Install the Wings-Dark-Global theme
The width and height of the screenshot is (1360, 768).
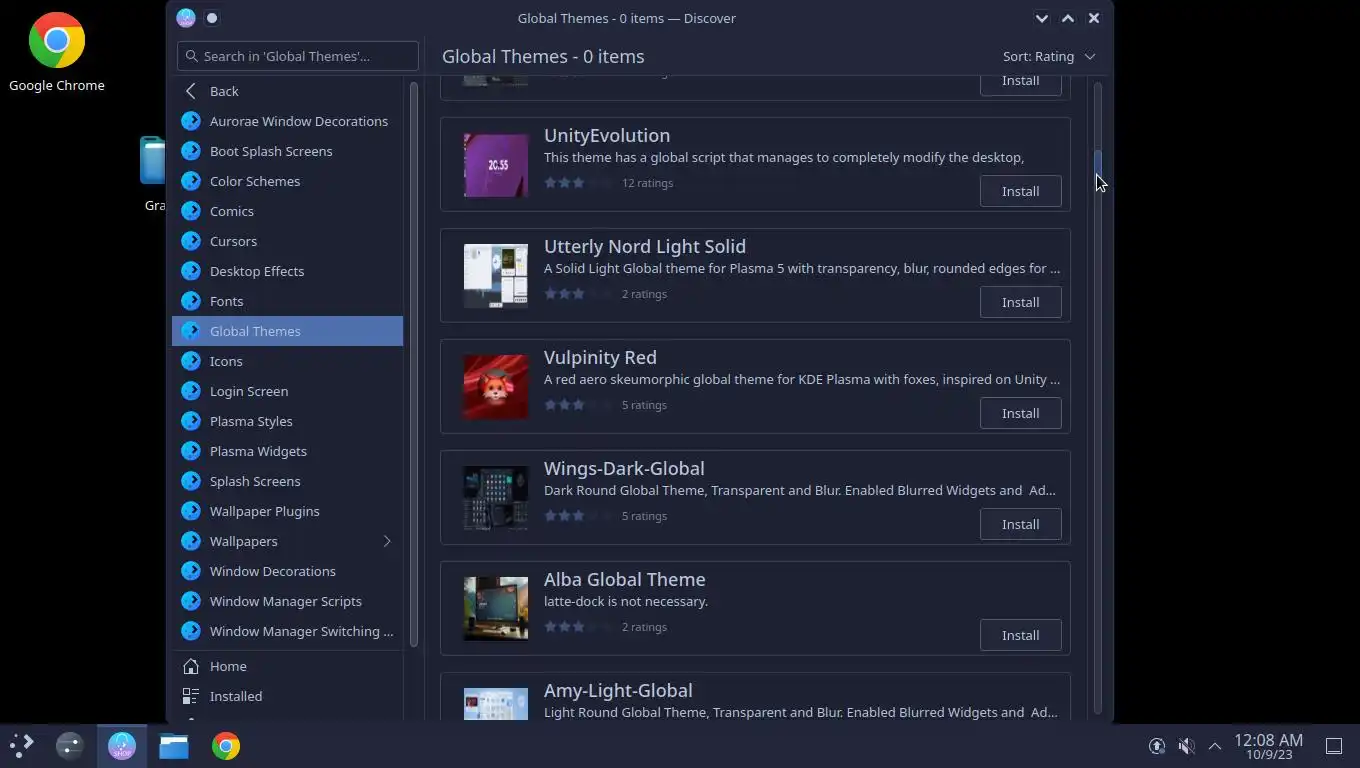(1020, 524)
